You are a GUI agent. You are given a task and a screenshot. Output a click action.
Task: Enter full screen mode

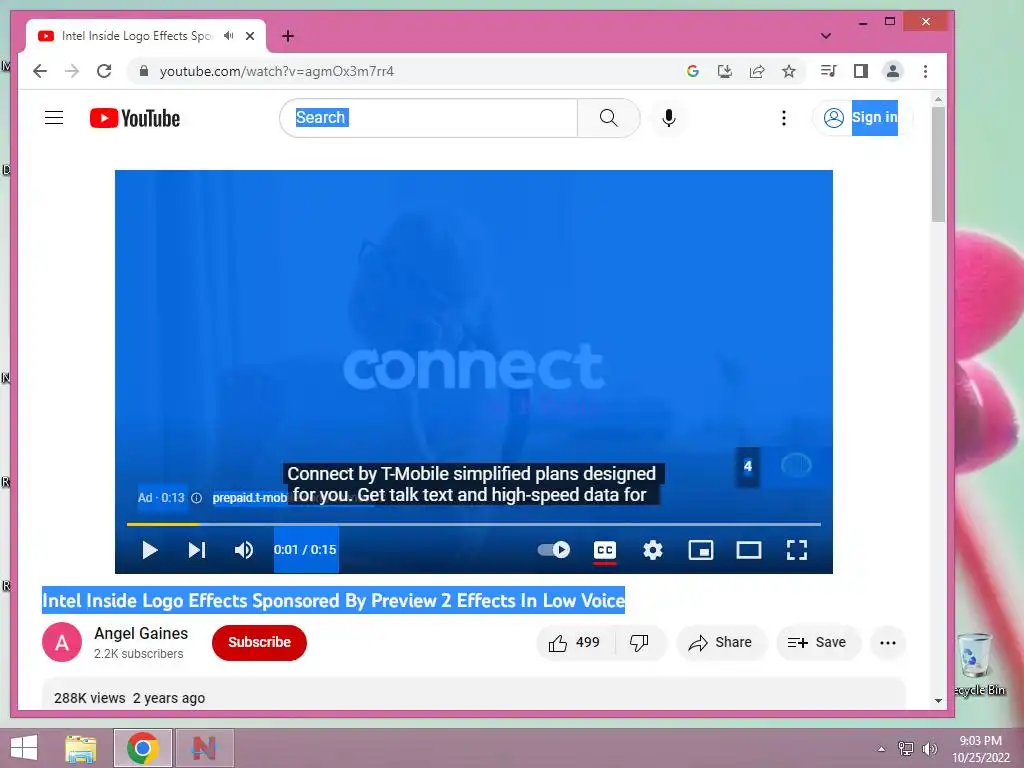797,550
